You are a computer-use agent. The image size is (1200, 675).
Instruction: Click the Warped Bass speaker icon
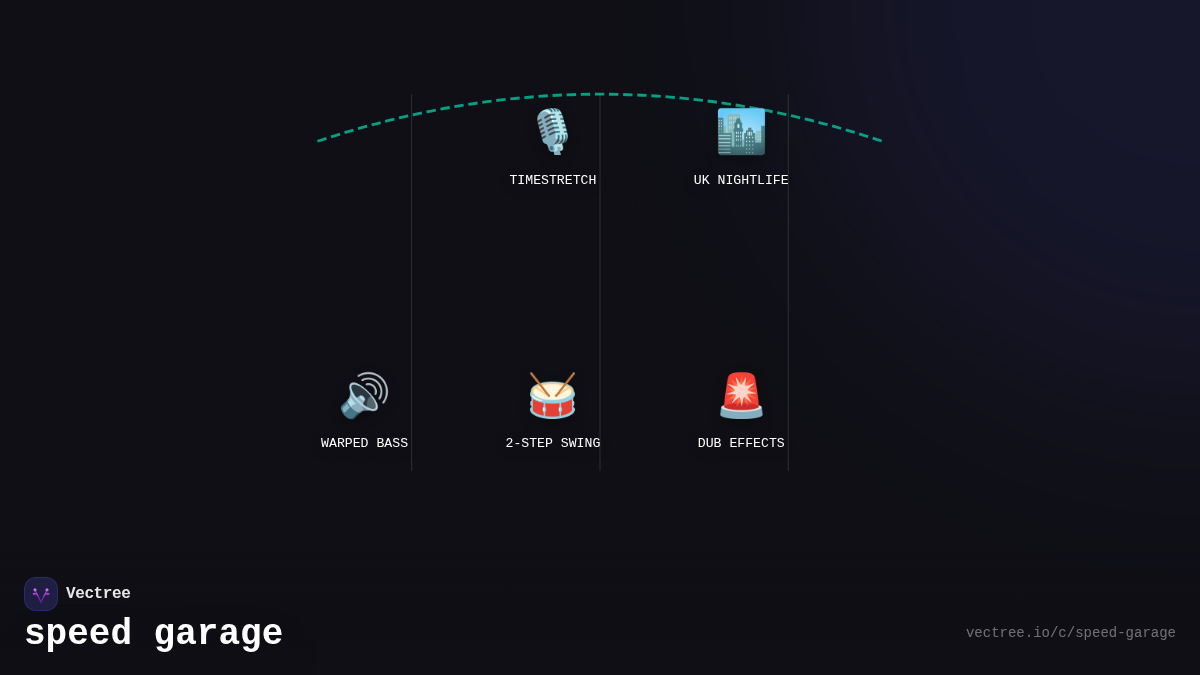click(364, 395)
